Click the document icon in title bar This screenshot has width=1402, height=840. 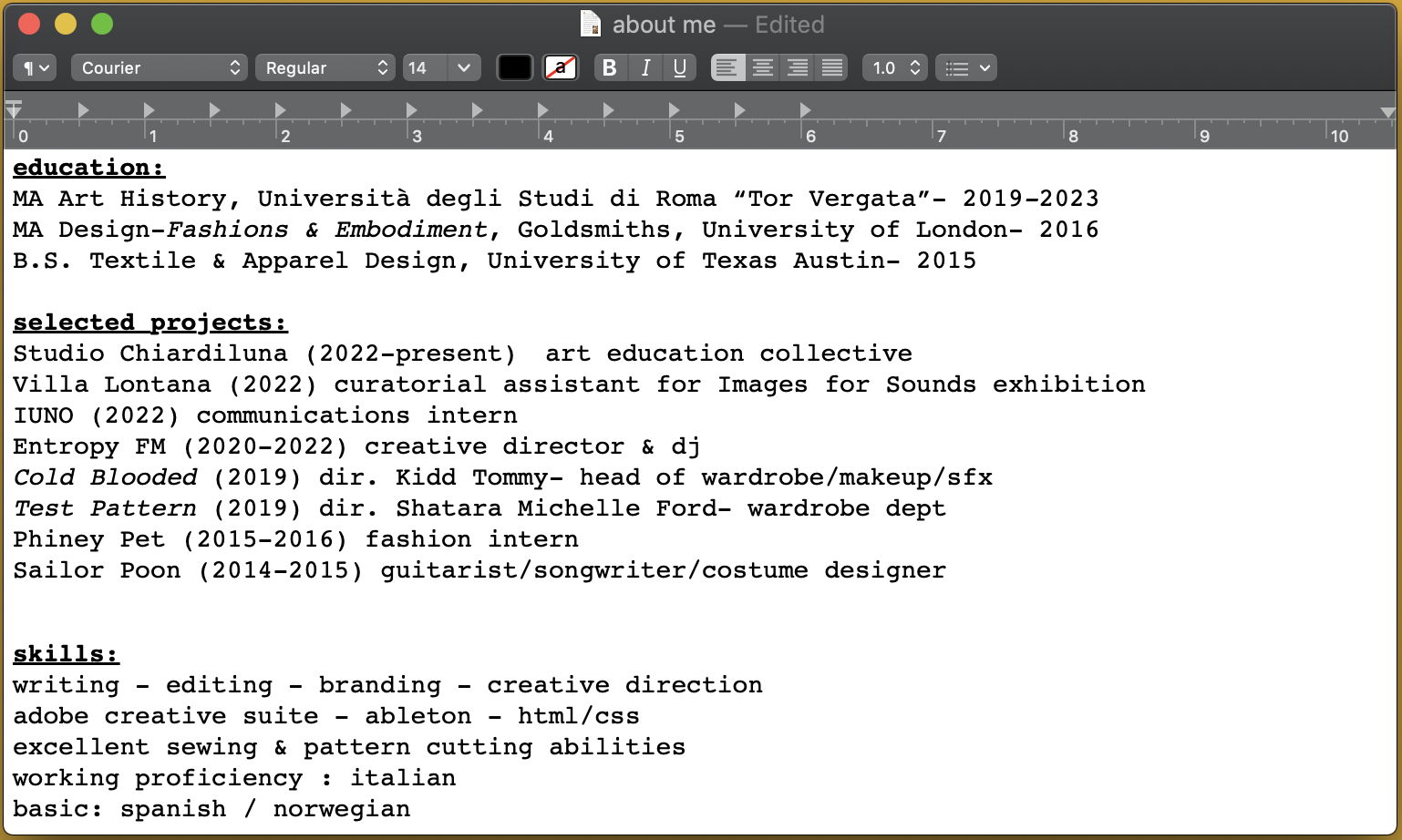(x=591, y=24)
